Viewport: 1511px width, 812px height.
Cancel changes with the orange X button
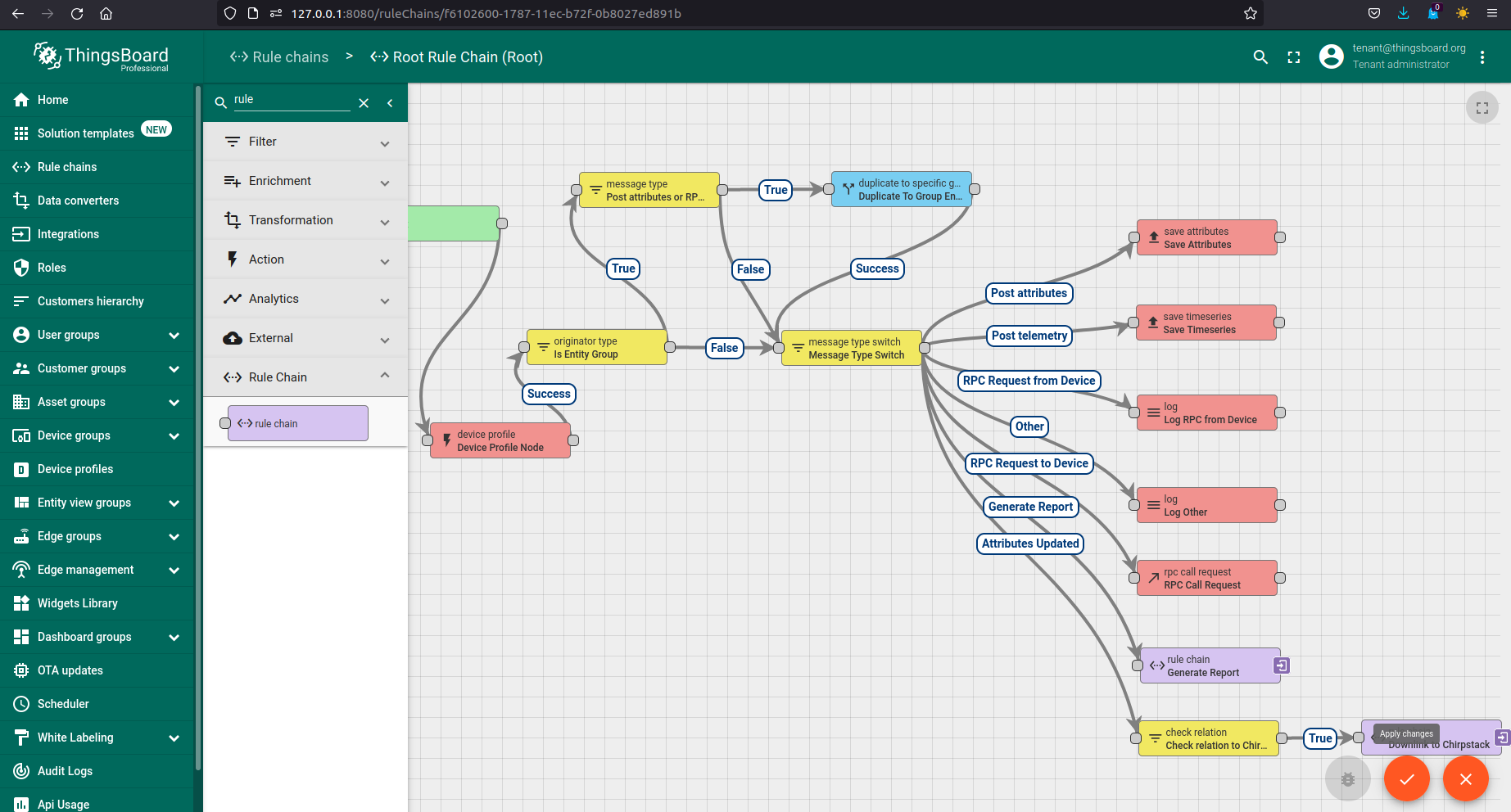click(1466, 779)
